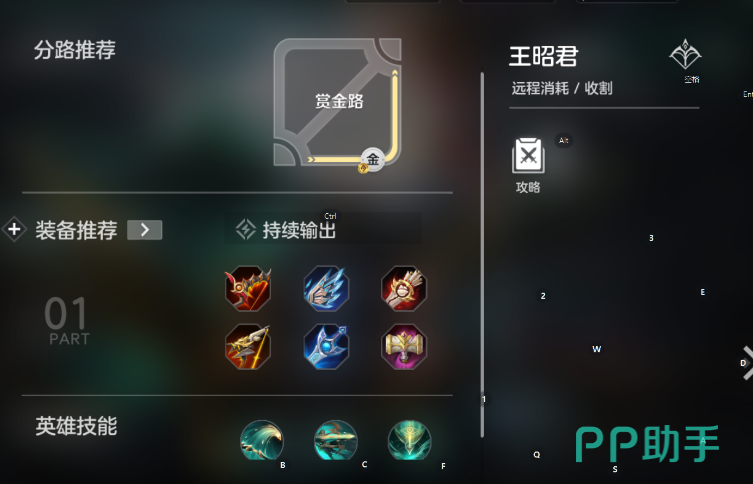Click the 王昭君 hero name
This screenshot has height=484, width=753.
(544, 56)
